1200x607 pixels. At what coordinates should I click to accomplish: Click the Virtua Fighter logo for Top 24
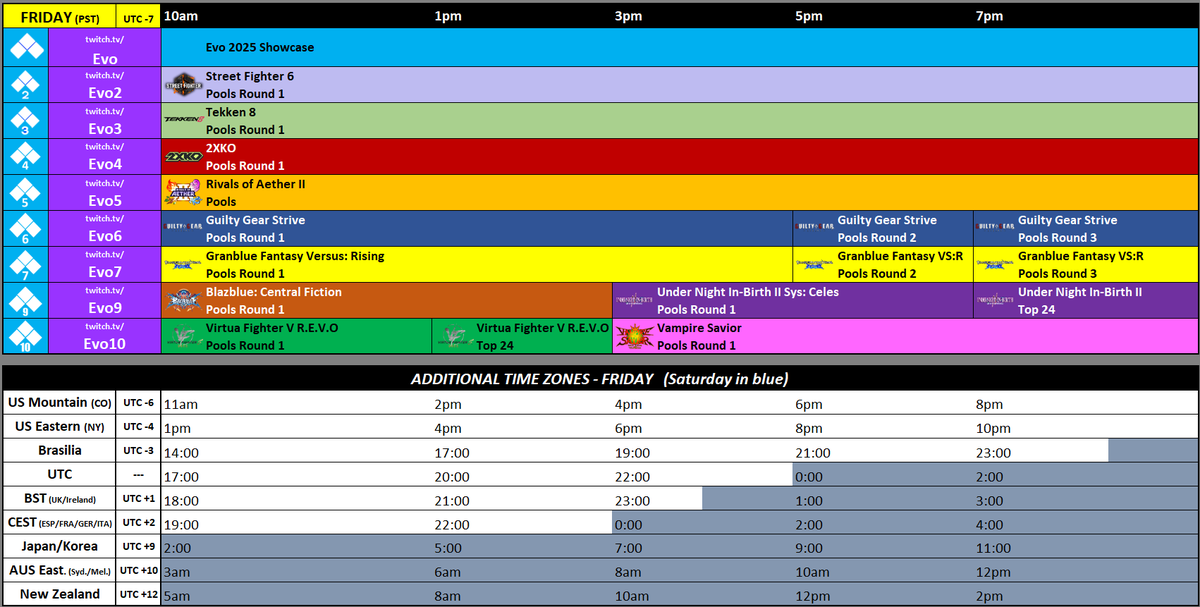pyautogui.click(x=453, y=337)
